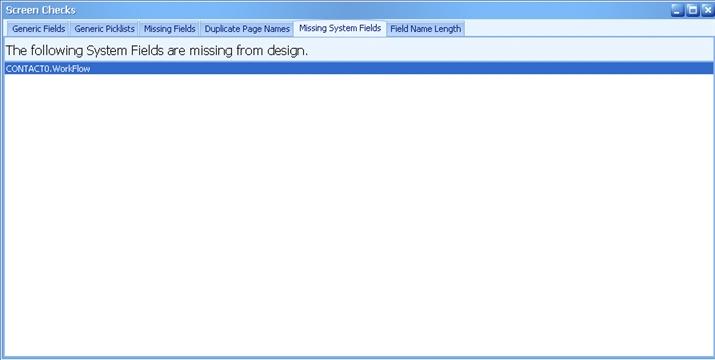Image resolution: width=715 pixels, height=360 pixels.
Task: Open the Generic Picklists tab
Action: coord(104,29)
